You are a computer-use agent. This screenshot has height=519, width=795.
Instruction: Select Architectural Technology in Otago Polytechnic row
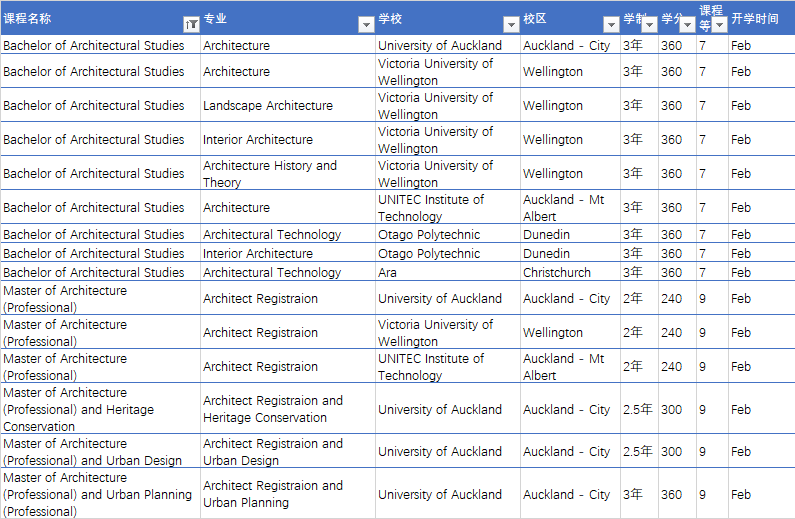pos(272,235)
